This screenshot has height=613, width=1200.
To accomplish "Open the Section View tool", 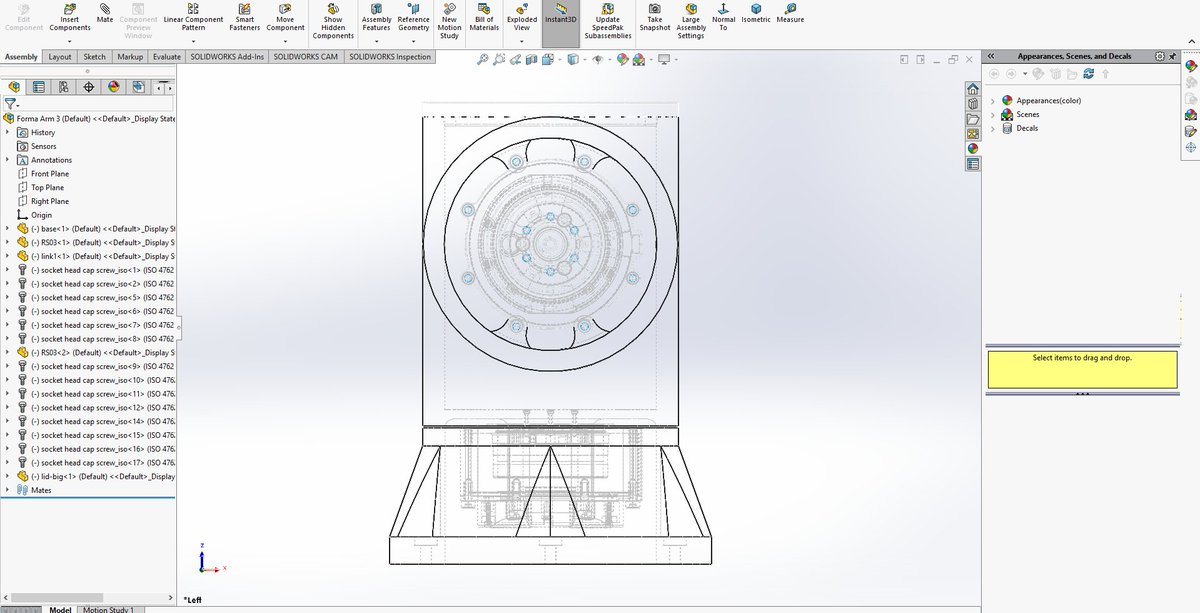I will [530, 59].
